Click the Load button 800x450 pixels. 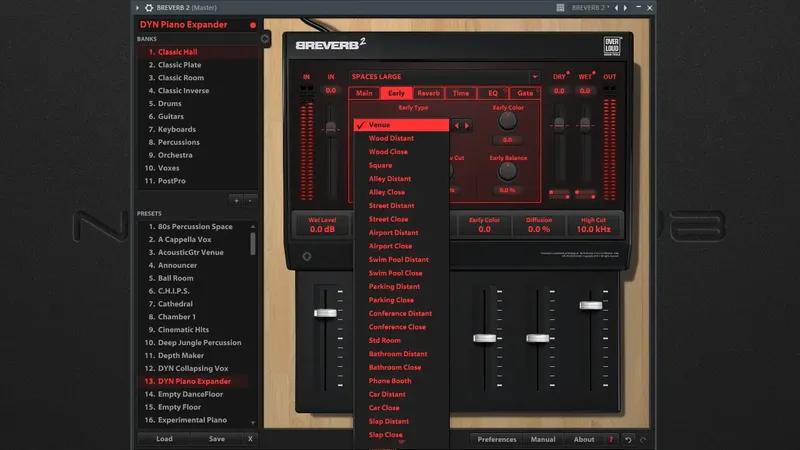164,439
